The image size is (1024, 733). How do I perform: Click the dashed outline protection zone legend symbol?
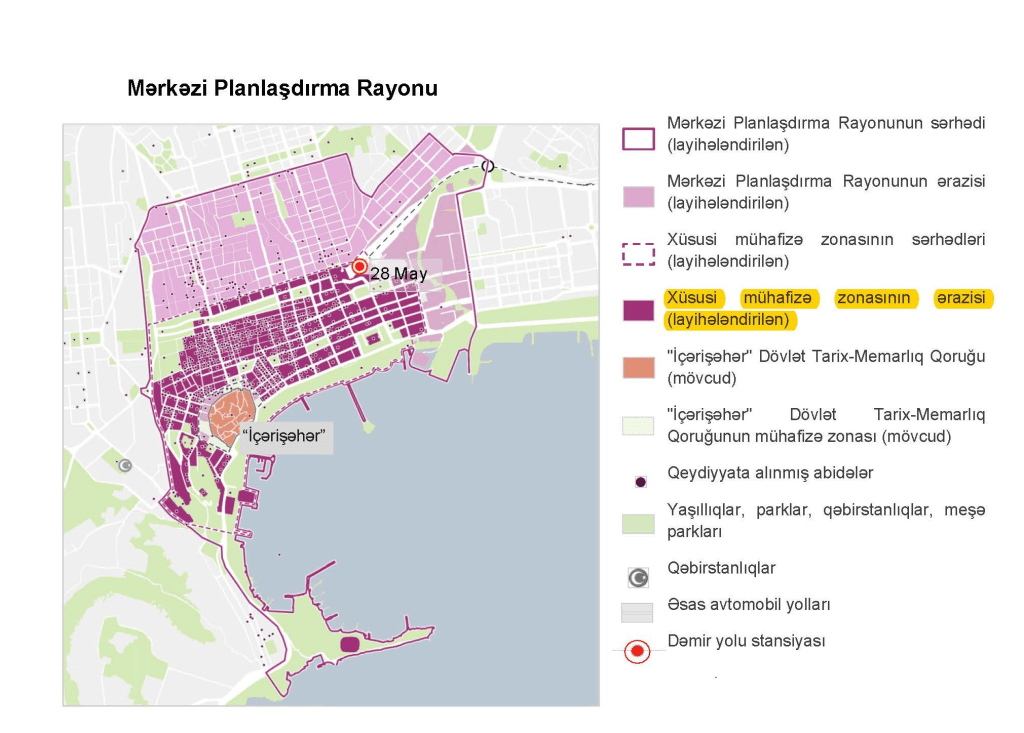(638, 254)
